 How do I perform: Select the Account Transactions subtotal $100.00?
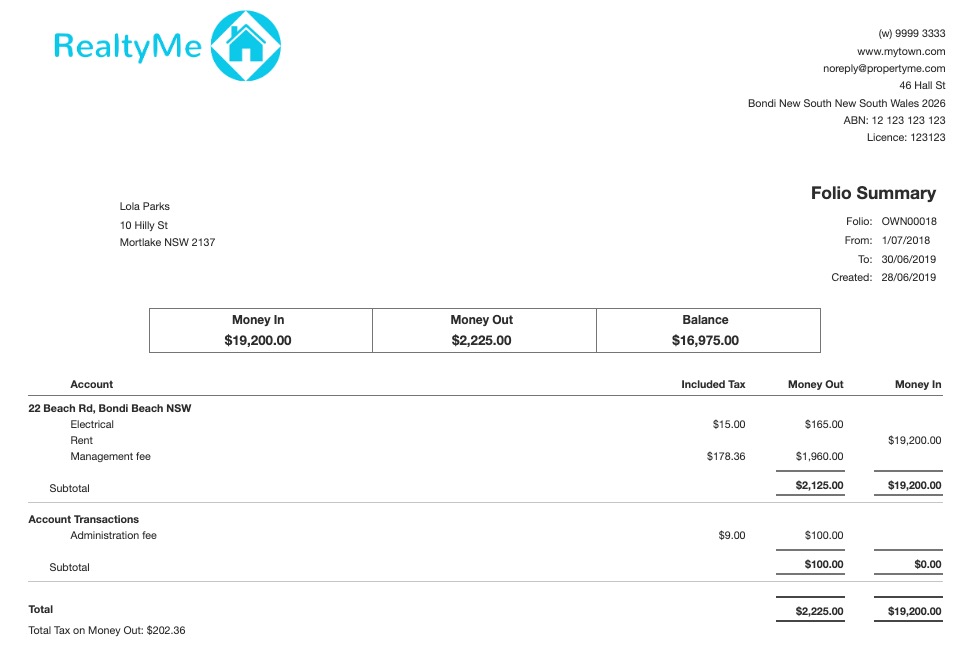coord(824,564)
